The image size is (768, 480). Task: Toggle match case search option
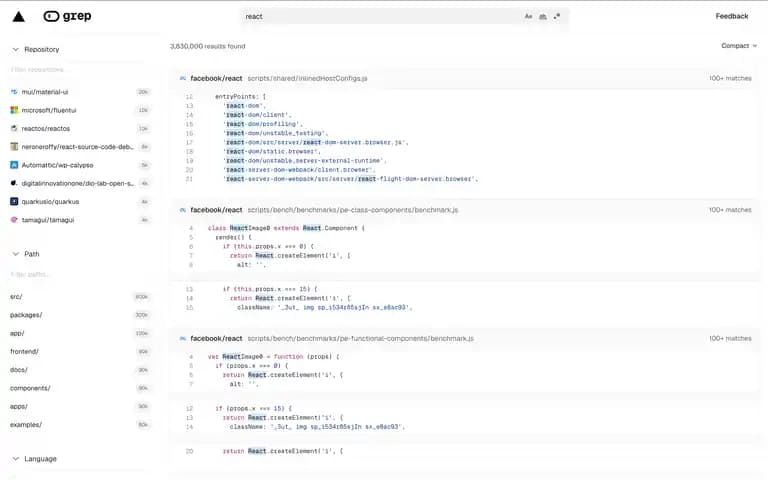click(528, 17)
